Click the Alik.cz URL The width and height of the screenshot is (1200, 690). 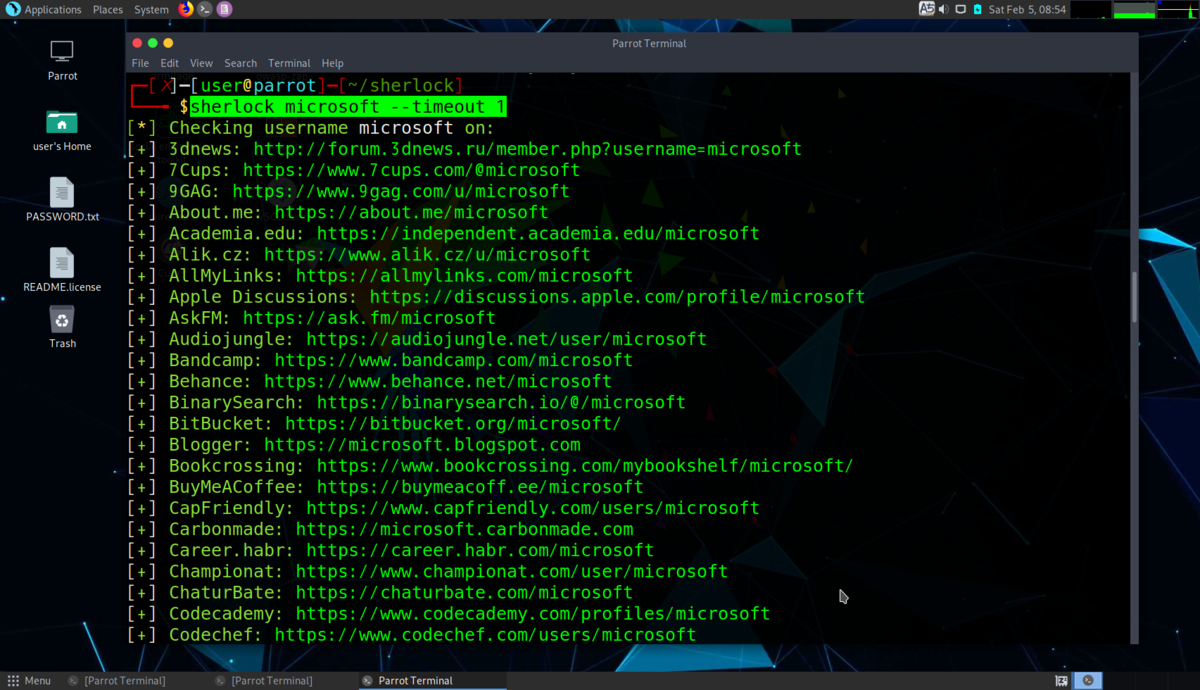coord(427,254)
